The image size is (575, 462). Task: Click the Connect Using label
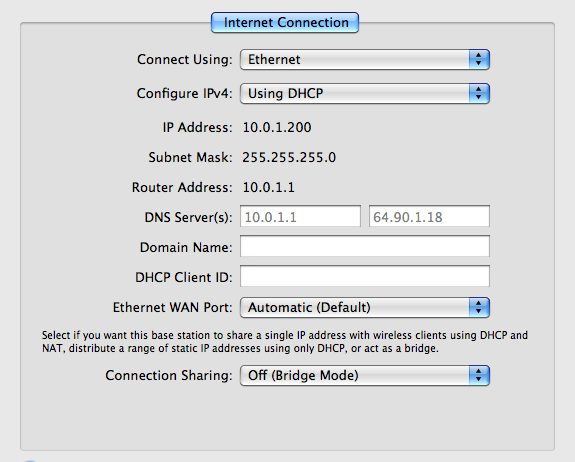click(185, 59)
